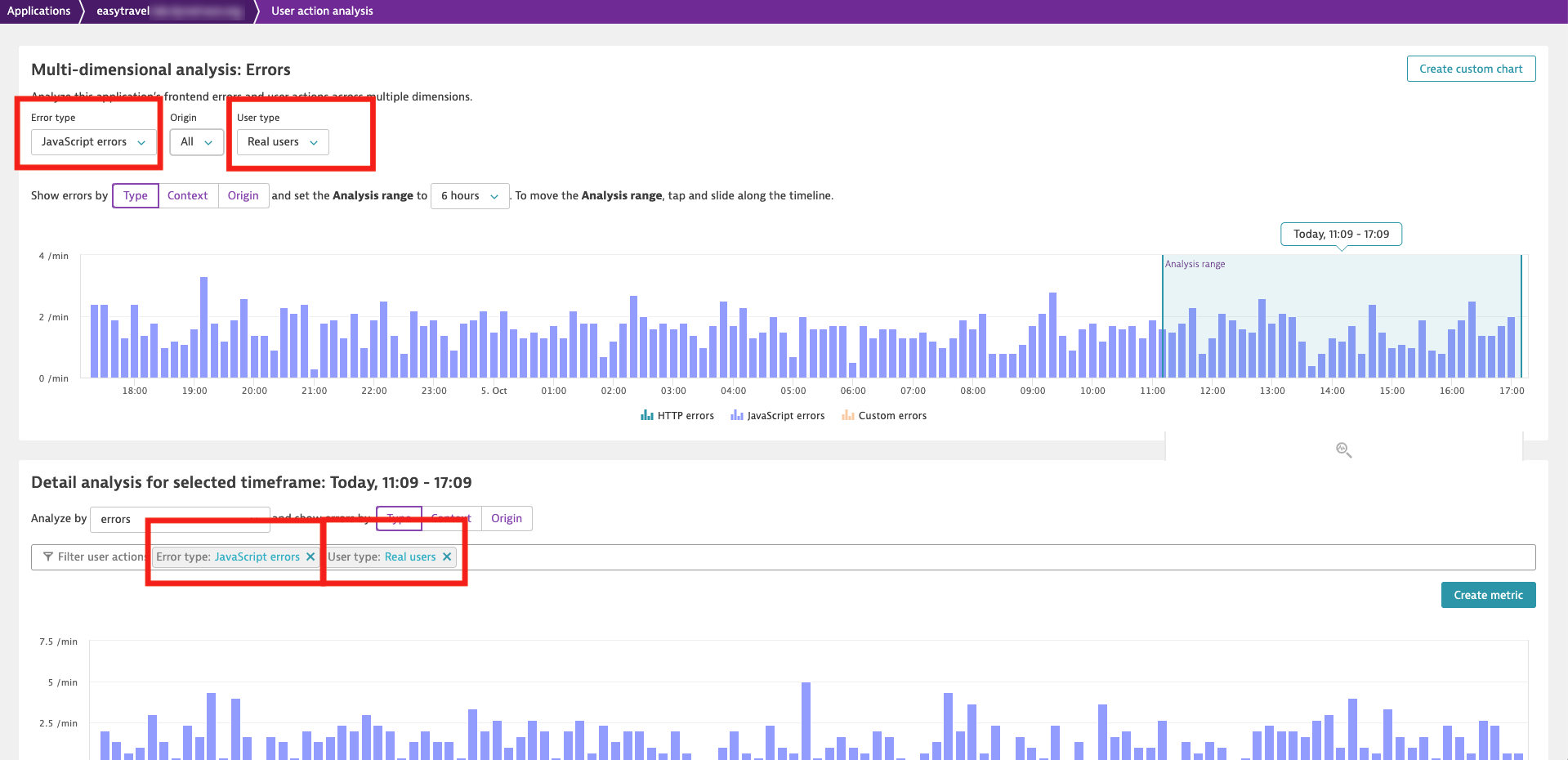Click the Real users filter value
The width and height of the screenshot is (1568, 760).
[x=410, y=557]
